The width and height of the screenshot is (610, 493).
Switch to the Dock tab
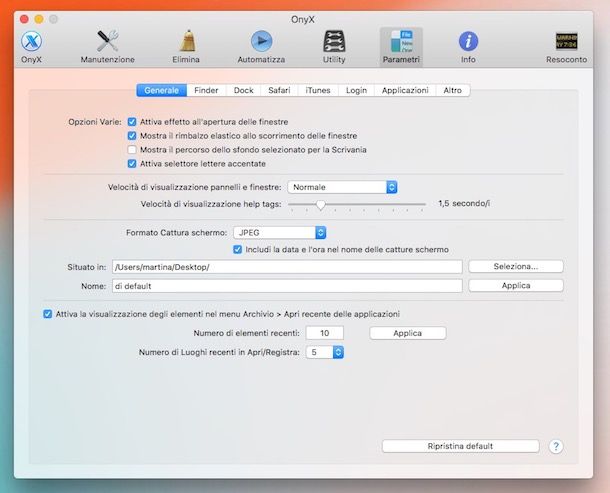(x=243, y=90)
